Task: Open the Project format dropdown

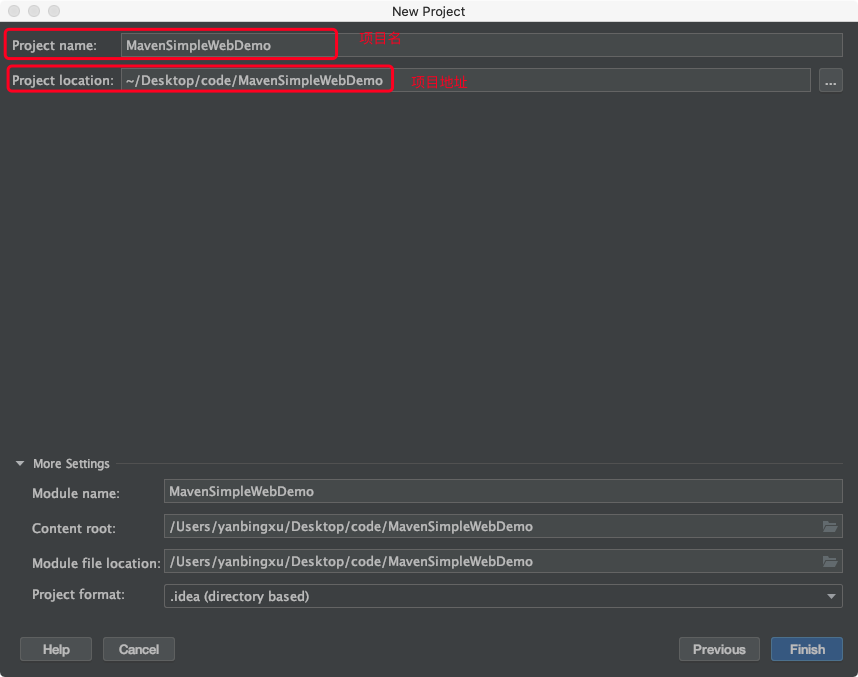Action: (x=503, y=596)
